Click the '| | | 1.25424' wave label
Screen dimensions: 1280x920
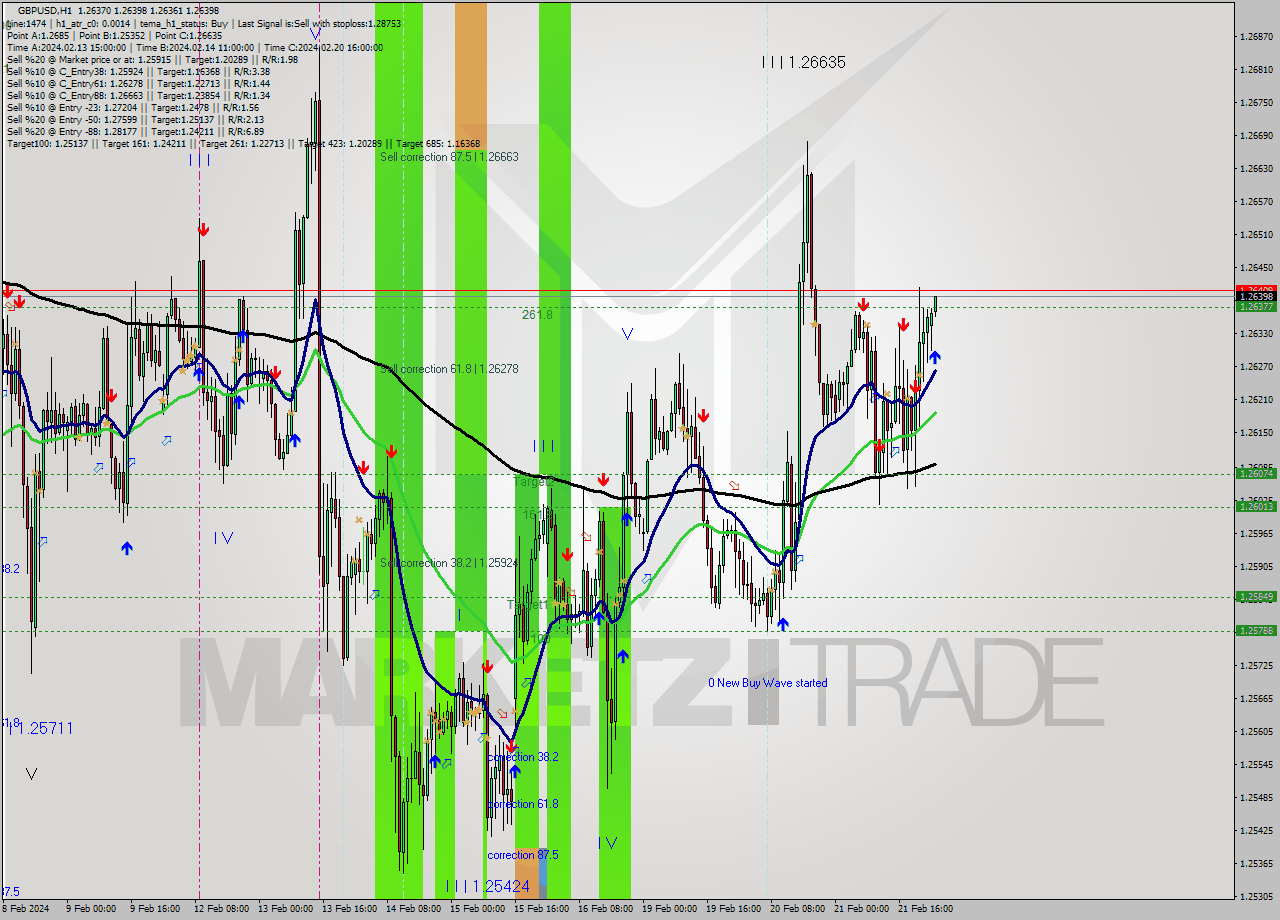[x=488, y=886]
